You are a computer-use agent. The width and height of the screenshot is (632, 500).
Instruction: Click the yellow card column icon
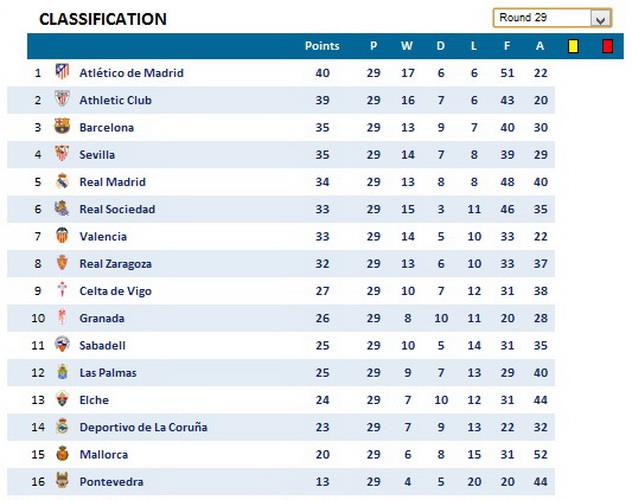click(573, 45)
